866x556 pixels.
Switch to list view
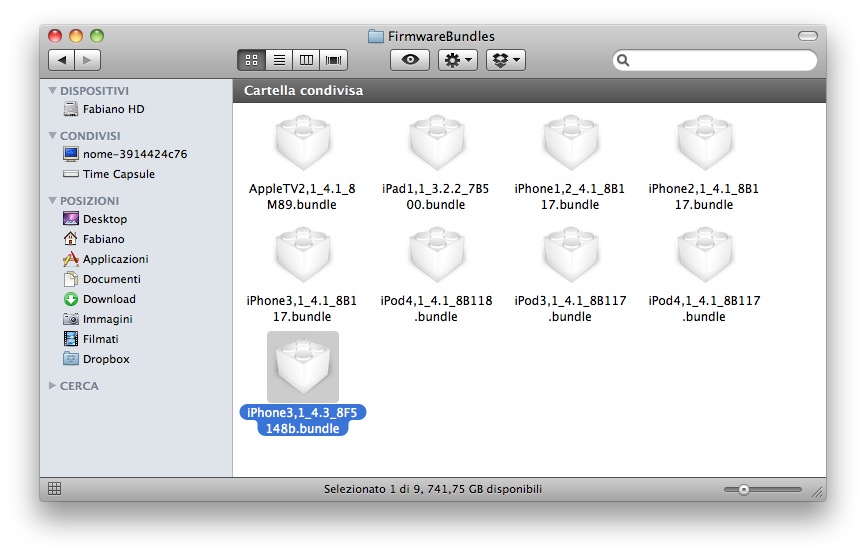coord(279,60)
